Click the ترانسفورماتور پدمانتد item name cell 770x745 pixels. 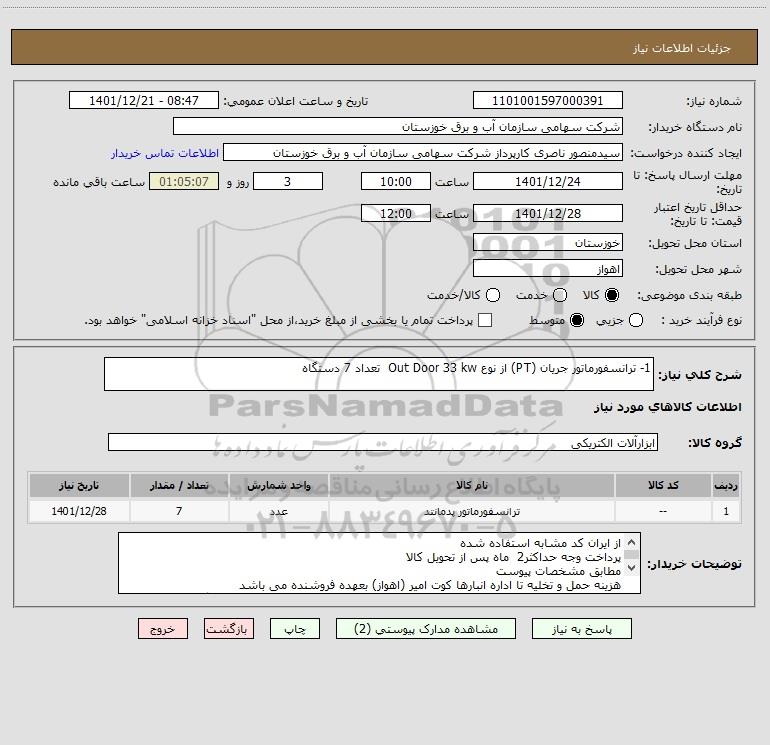pyautogui.click(x=471, y=511)
